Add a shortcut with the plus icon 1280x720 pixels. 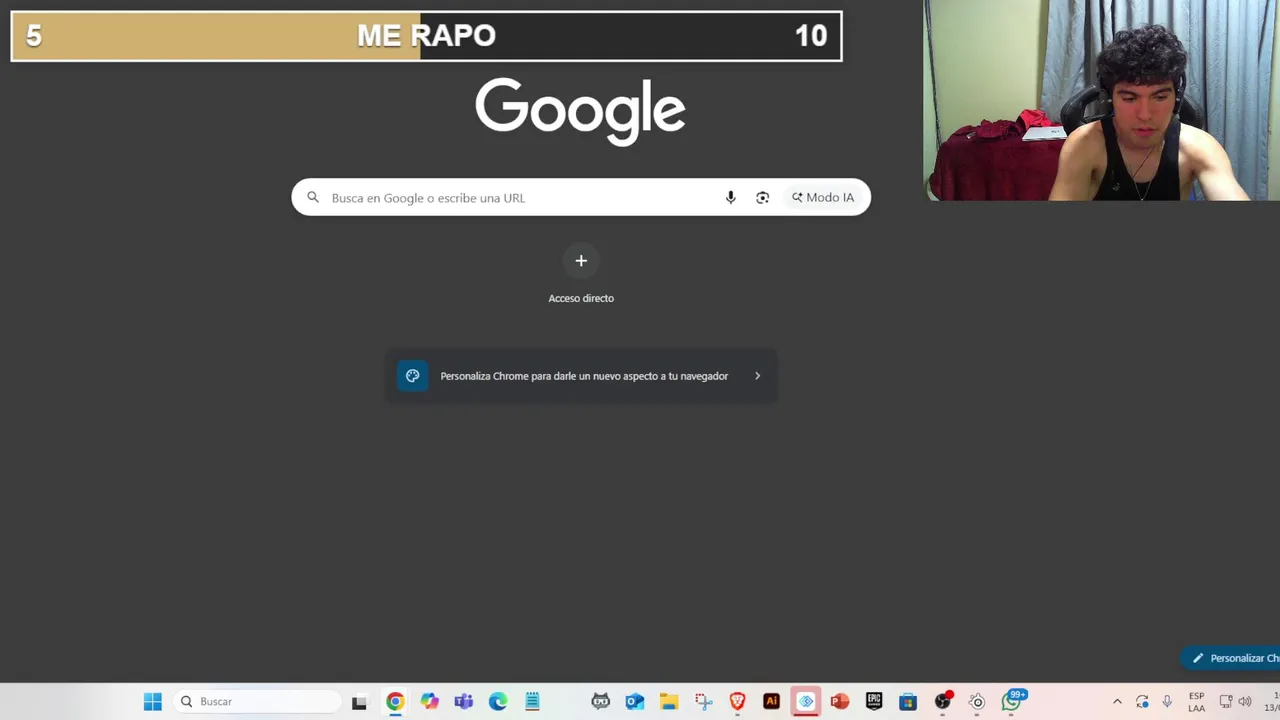[581, 261]
